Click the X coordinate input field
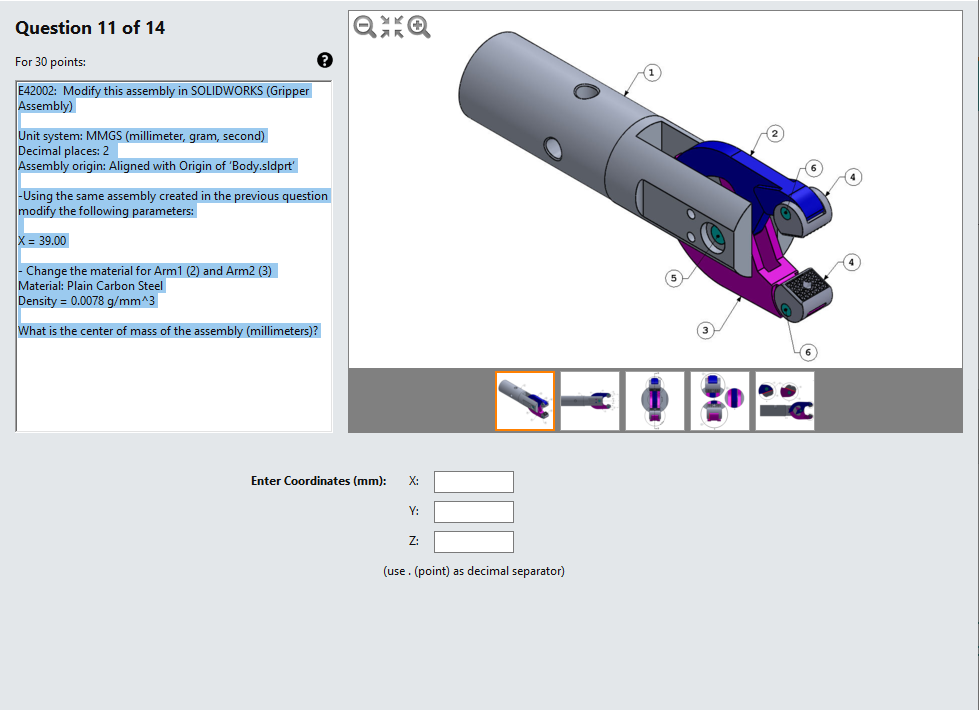 (x=474, y=482)
